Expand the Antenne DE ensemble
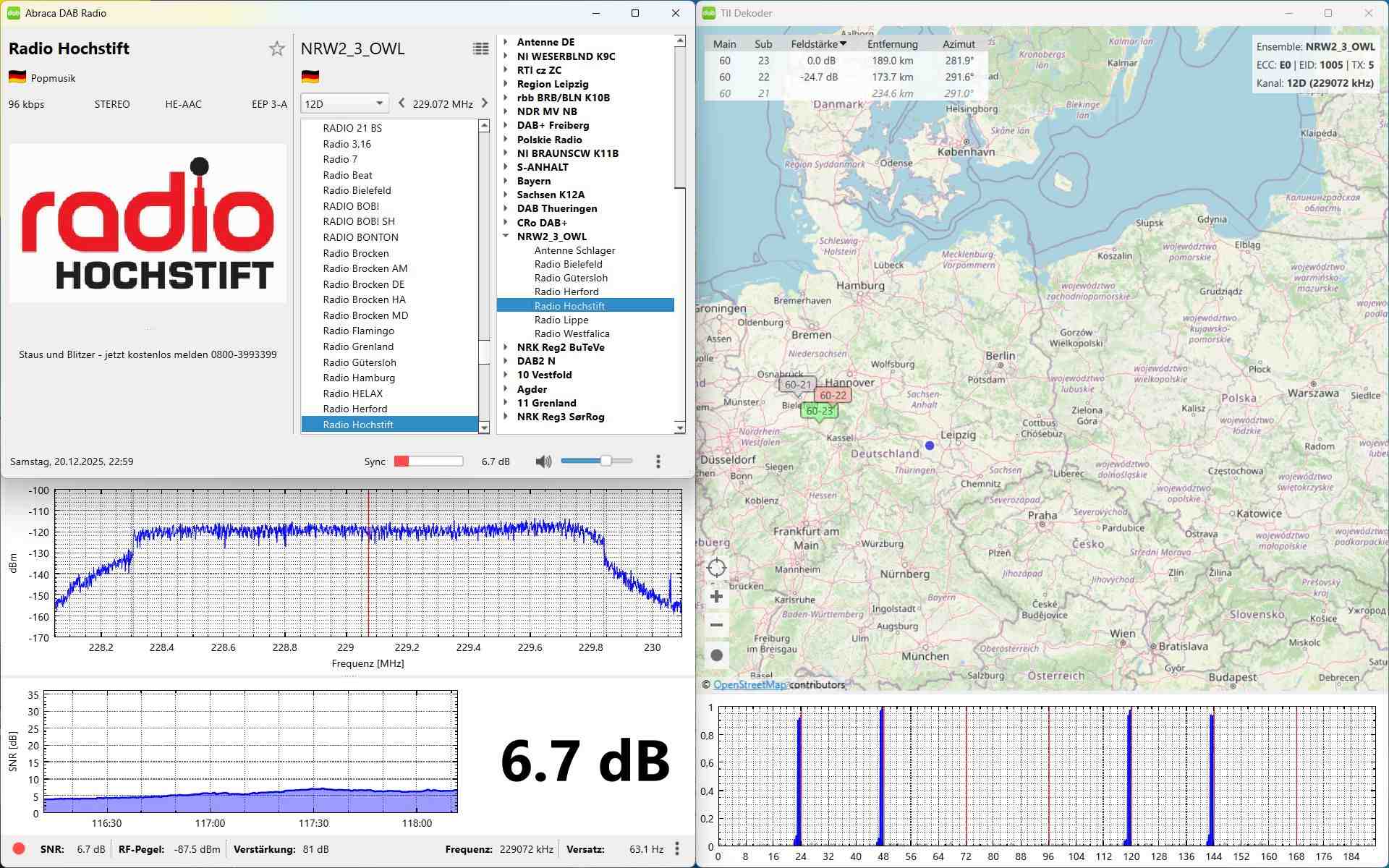Image resolution: width=1389 pixels, height=868 pixels. pyautogui.click(x=506, y=42)
